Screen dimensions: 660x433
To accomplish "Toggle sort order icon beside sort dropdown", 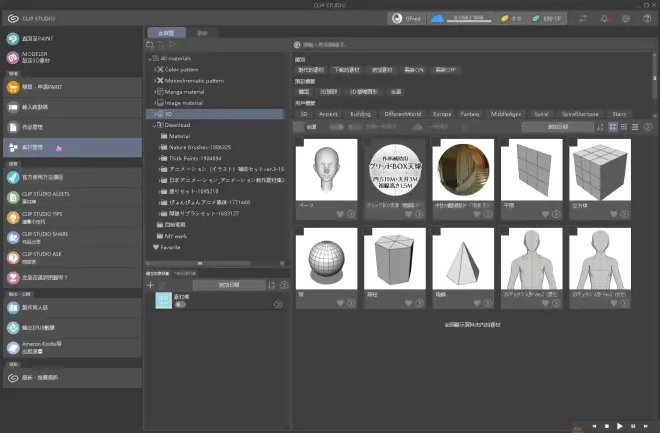I will click(x=600, y=127).
